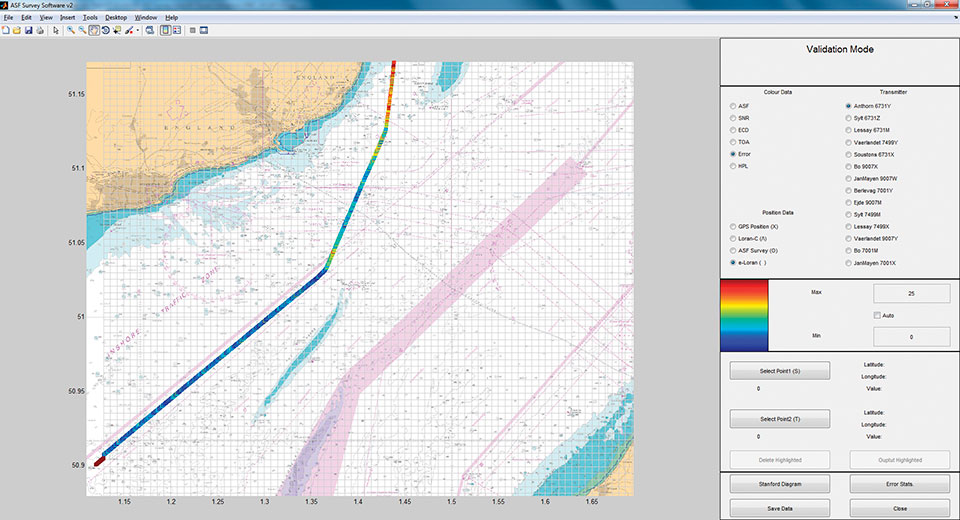Open the Insert menu
The height and width of the screenshot is (520, 960).
coord(67,18)
